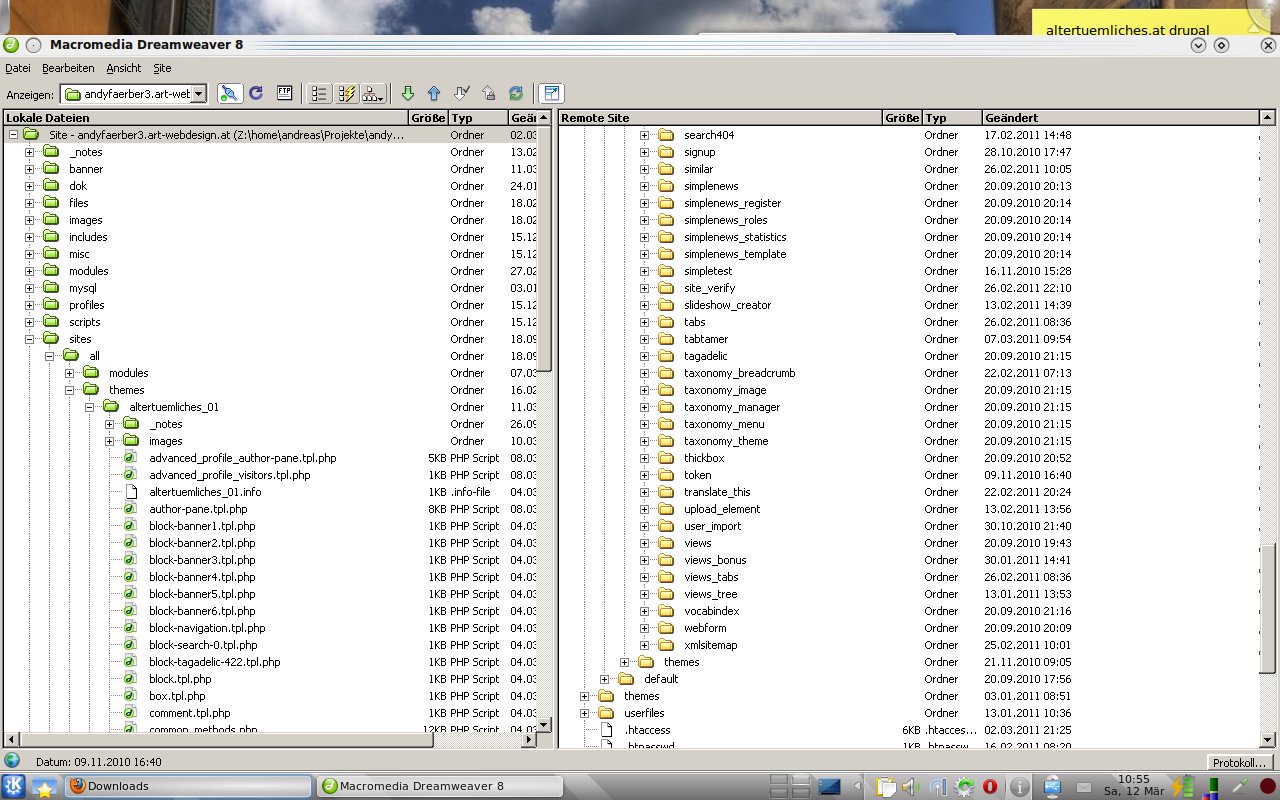Viewport: 1280px width, 800px height.
Task: Open the Bearbeiten menu
Action: click(68, 68)
